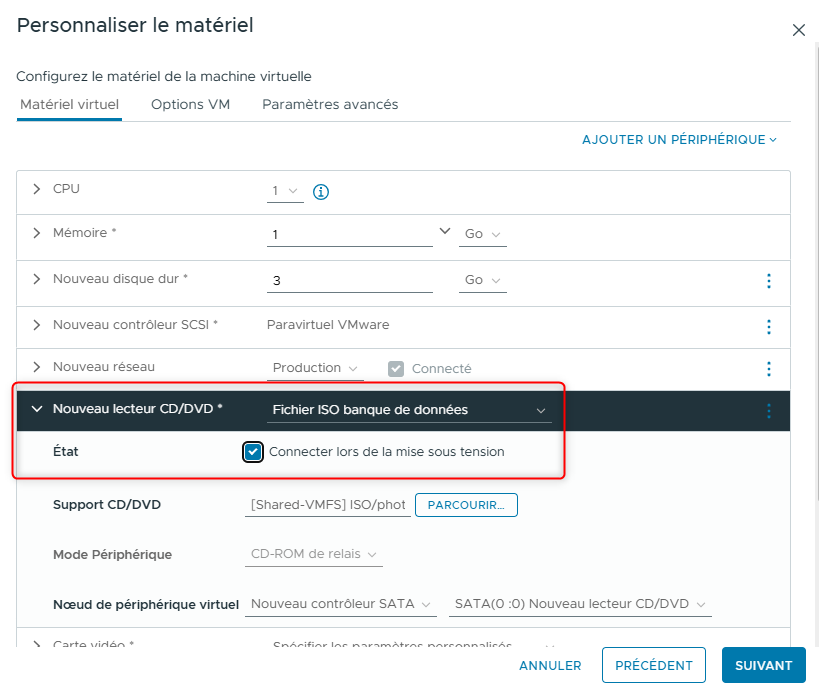Toggle the Connecté checkbox for network
Image resolution: width=819 pixels, height=696 pixels.
coord(396,369)
